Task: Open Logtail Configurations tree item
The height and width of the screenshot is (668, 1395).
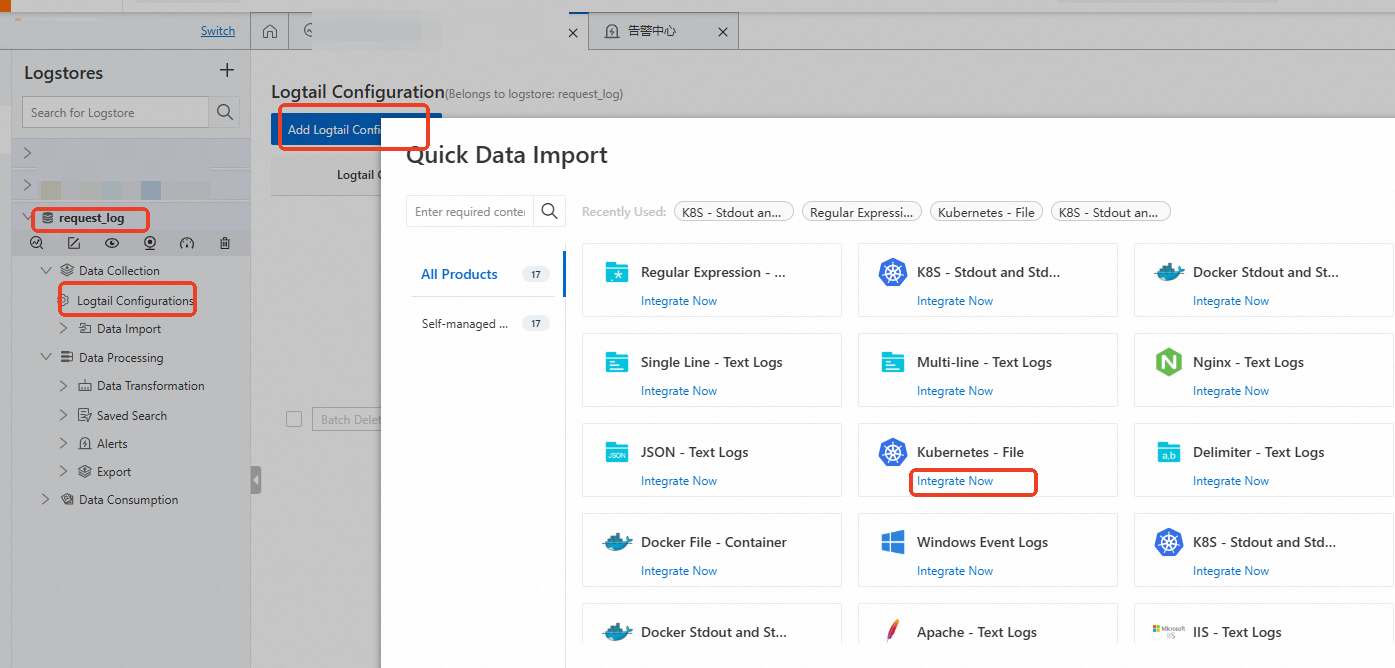Action: [135, 300]
